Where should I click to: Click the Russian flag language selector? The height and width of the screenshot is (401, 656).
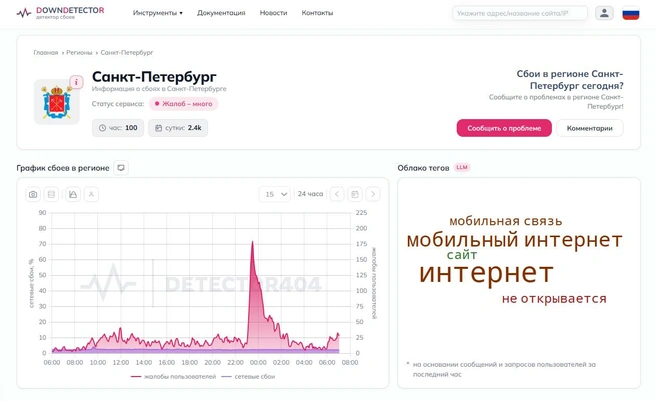(x=630, y=13)
